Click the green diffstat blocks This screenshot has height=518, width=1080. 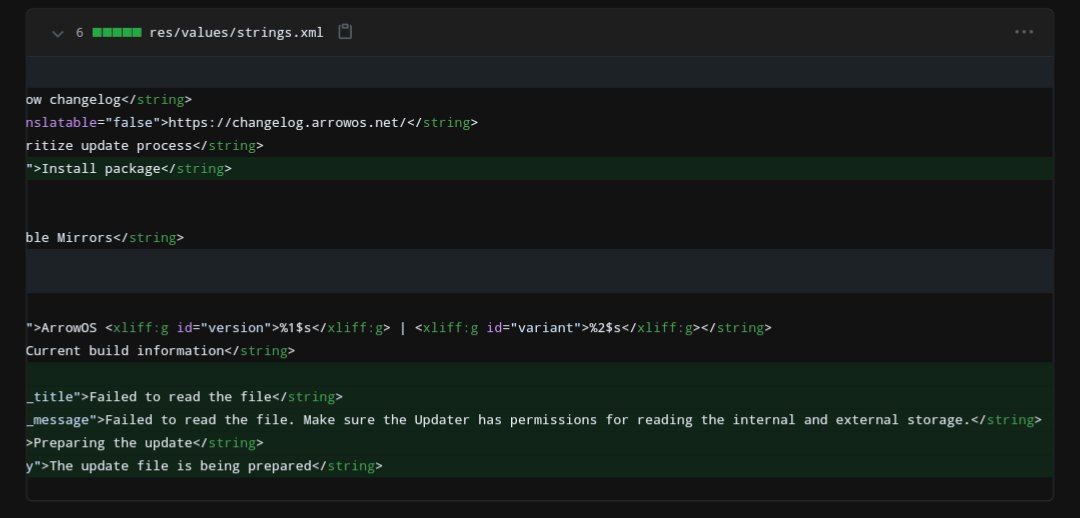pyautogui.click(x=116, y=32)
